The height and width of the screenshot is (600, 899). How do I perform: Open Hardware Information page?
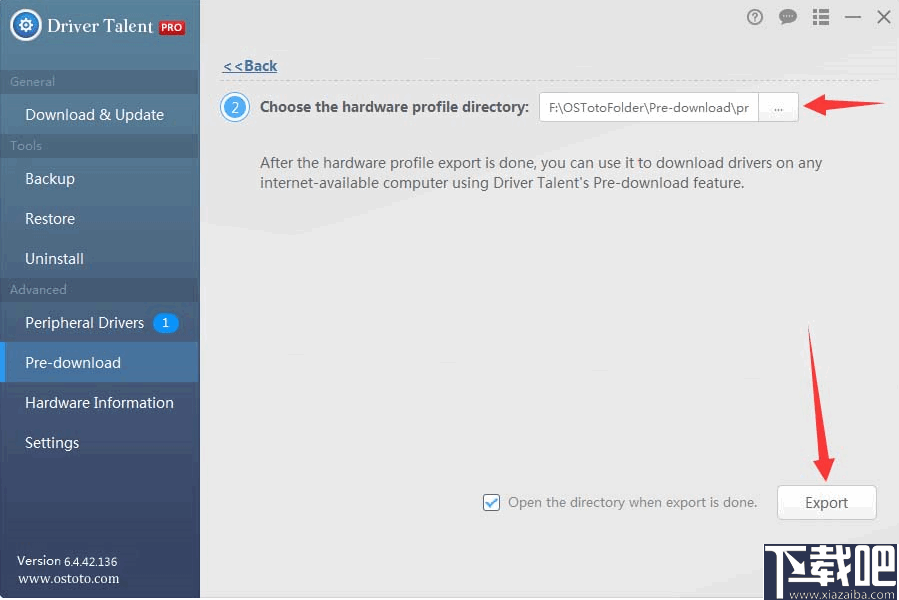100,403
